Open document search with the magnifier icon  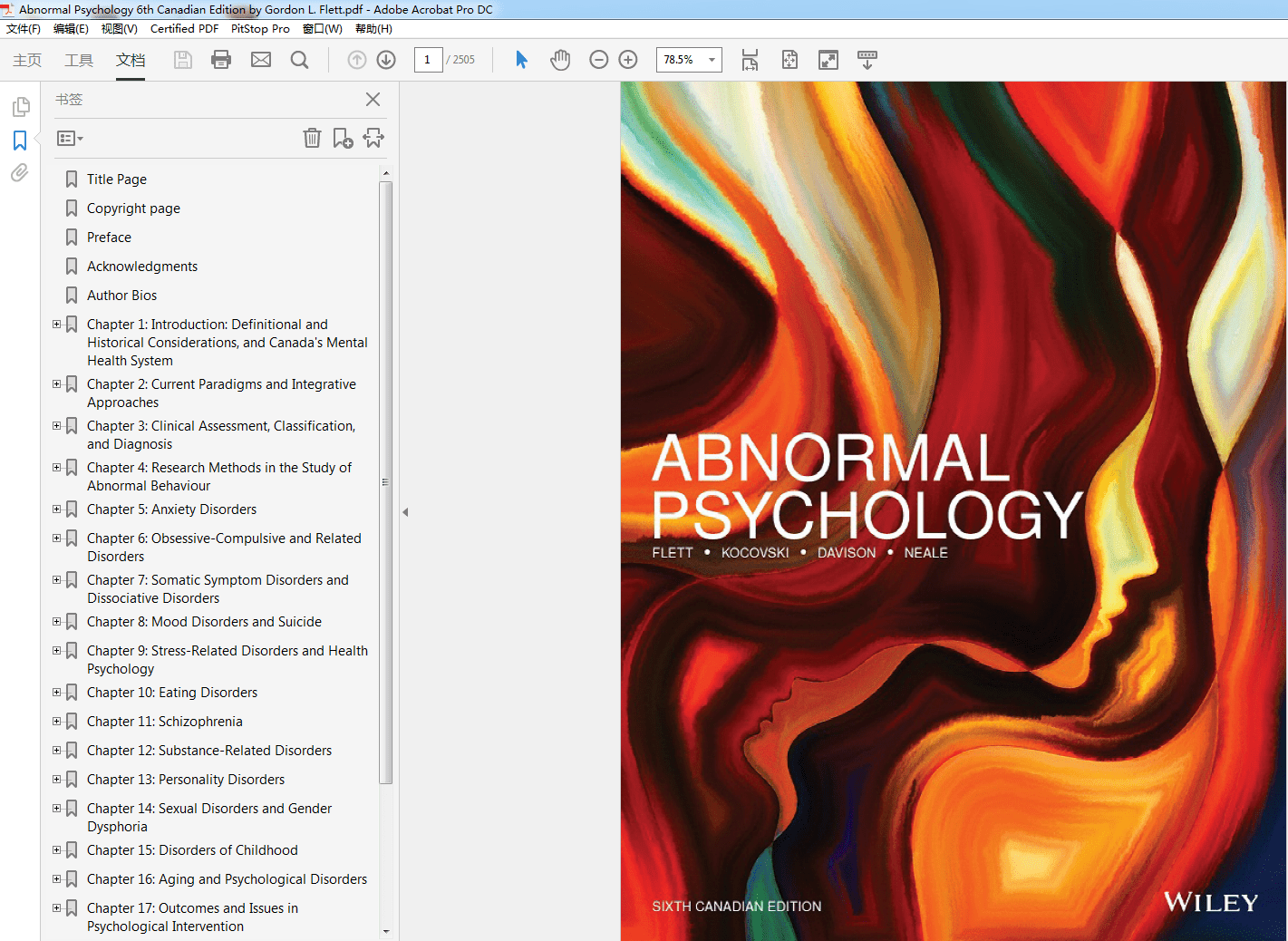coord(299,59)
